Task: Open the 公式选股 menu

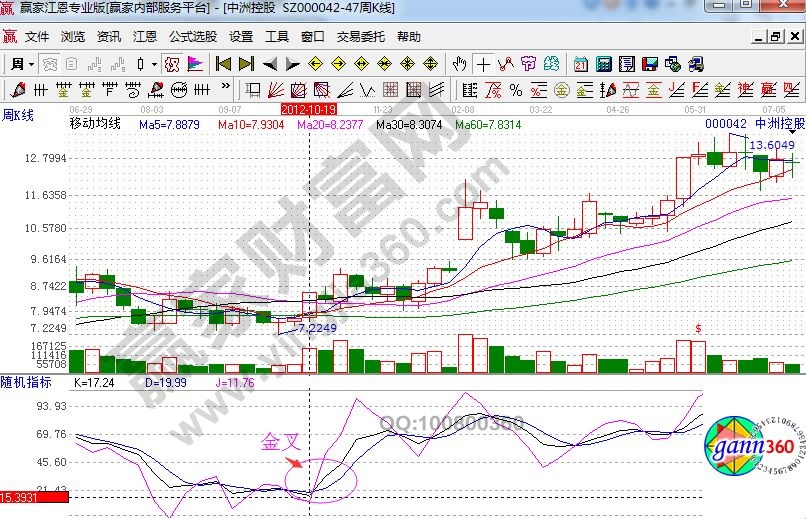Action: (x=192, y=37)
